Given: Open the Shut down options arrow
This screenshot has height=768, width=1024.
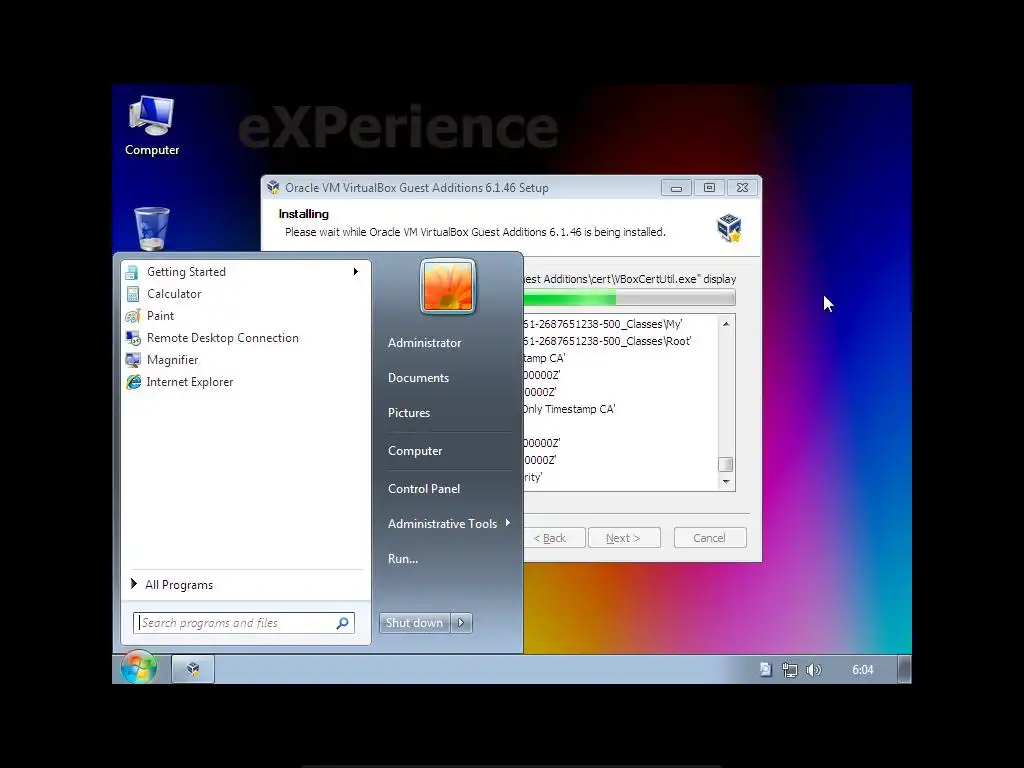Looking at the screenshot, I should [461, 623].
